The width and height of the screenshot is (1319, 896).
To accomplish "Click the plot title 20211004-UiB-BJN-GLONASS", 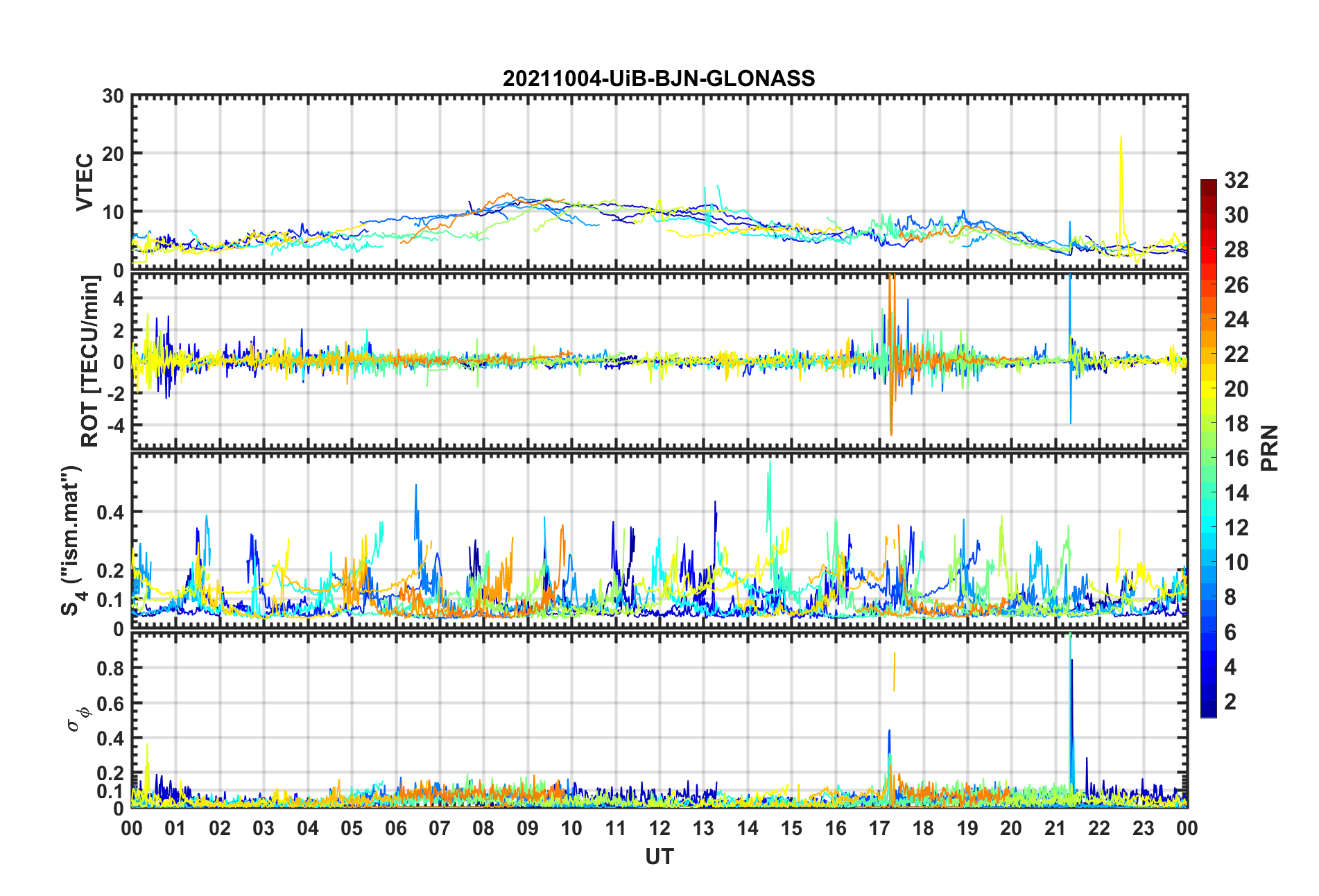I will (659, 78).
